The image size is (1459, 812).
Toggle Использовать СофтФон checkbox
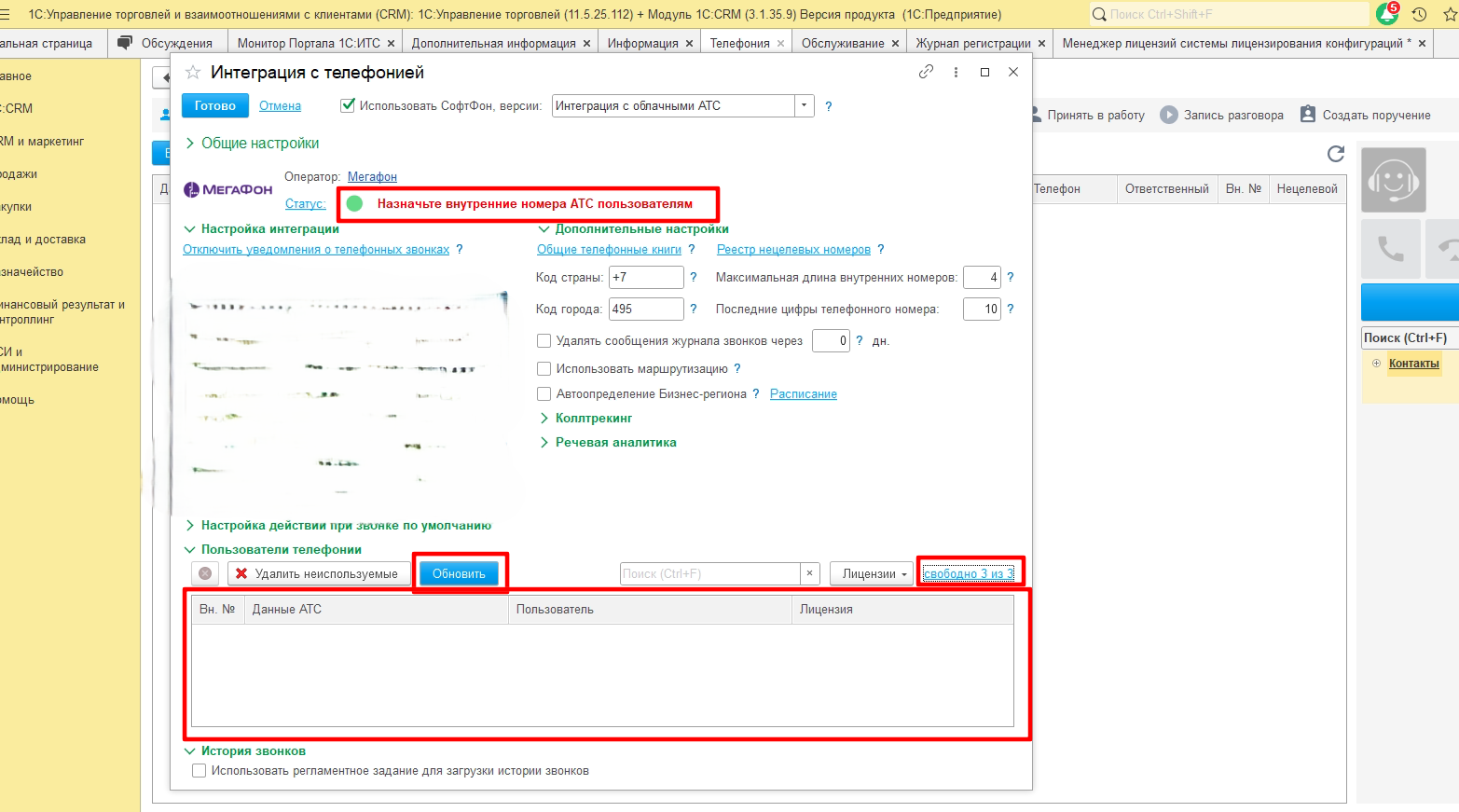point(348,105)
